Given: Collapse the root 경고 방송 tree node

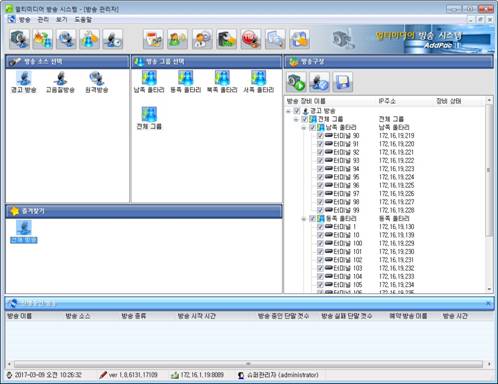Looking at the screenshot, I should coord(289,111).
